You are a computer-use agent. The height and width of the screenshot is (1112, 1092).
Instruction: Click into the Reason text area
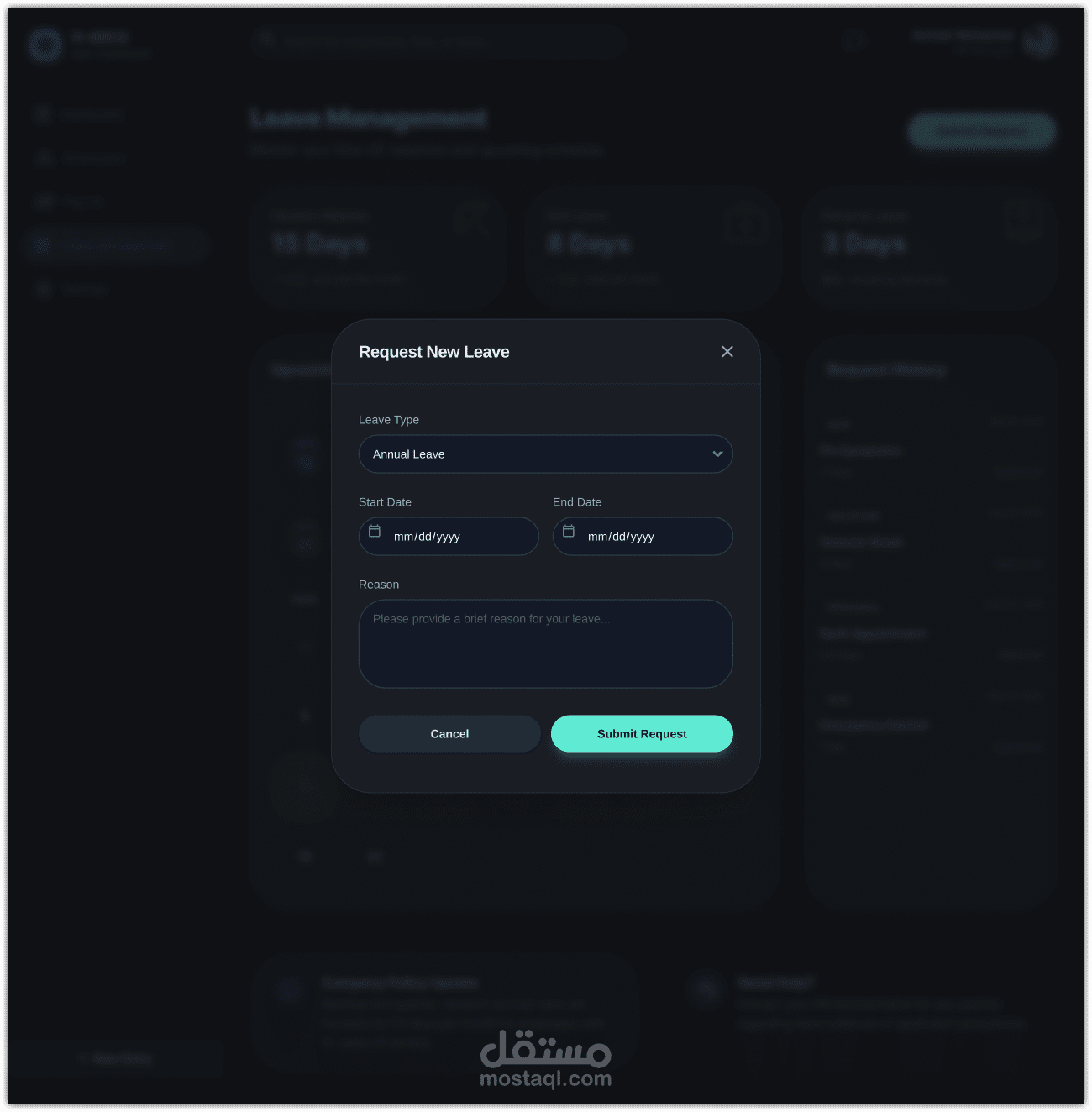546,644
